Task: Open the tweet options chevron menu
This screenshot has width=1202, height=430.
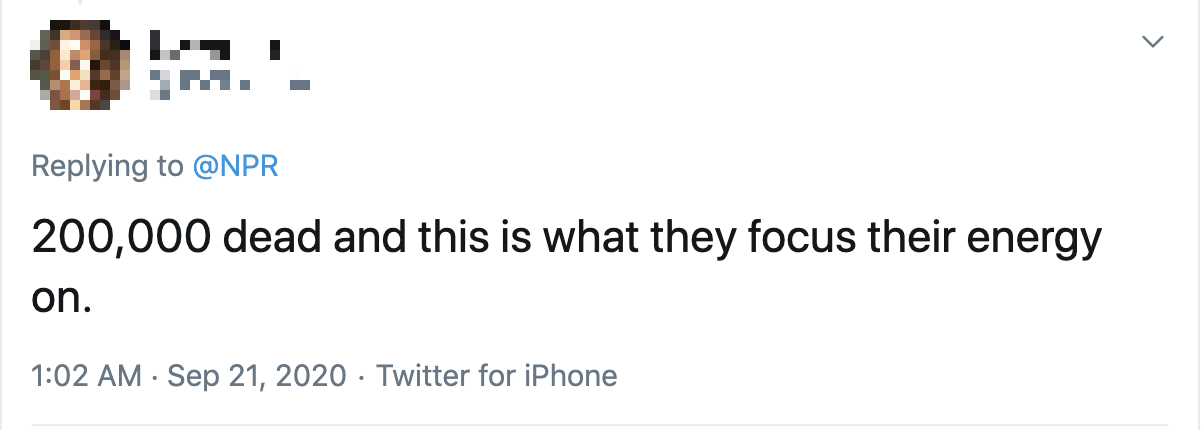Action: pyautogui.click(x=1153, y=42)
